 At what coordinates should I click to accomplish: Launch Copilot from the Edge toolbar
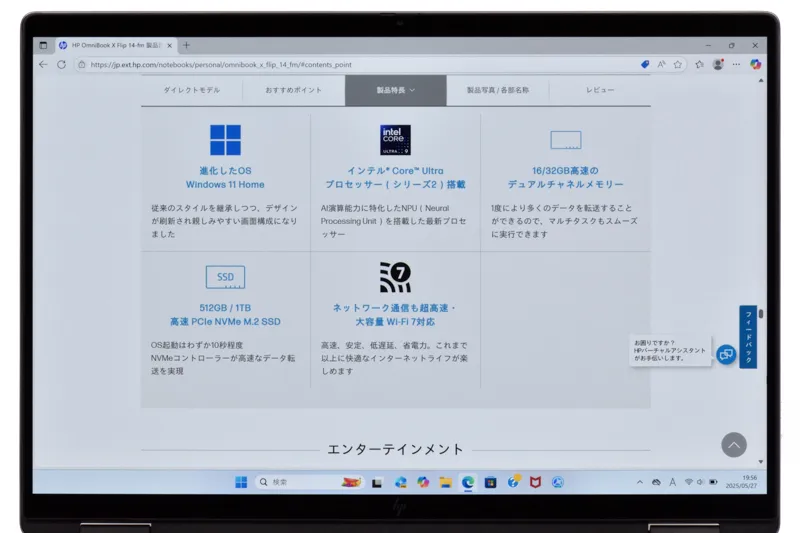point(755,64)
